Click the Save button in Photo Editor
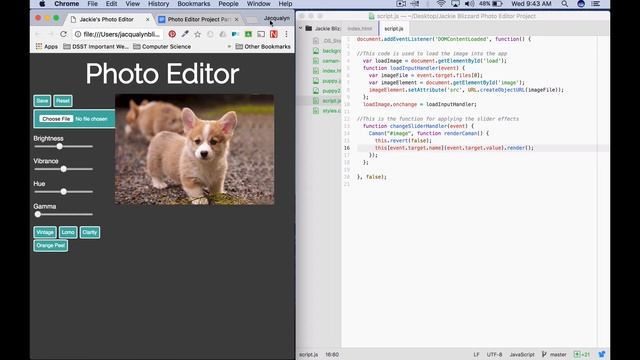640x360 pixels. click(42, 101)
